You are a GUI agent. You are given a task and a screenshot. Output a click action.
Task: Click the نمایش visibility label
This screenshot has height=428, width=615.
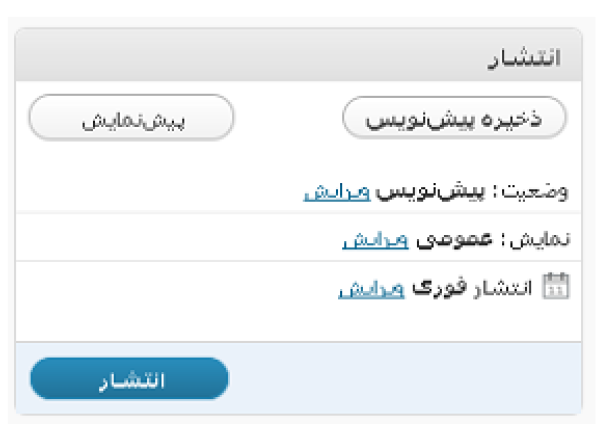(540, 239)
